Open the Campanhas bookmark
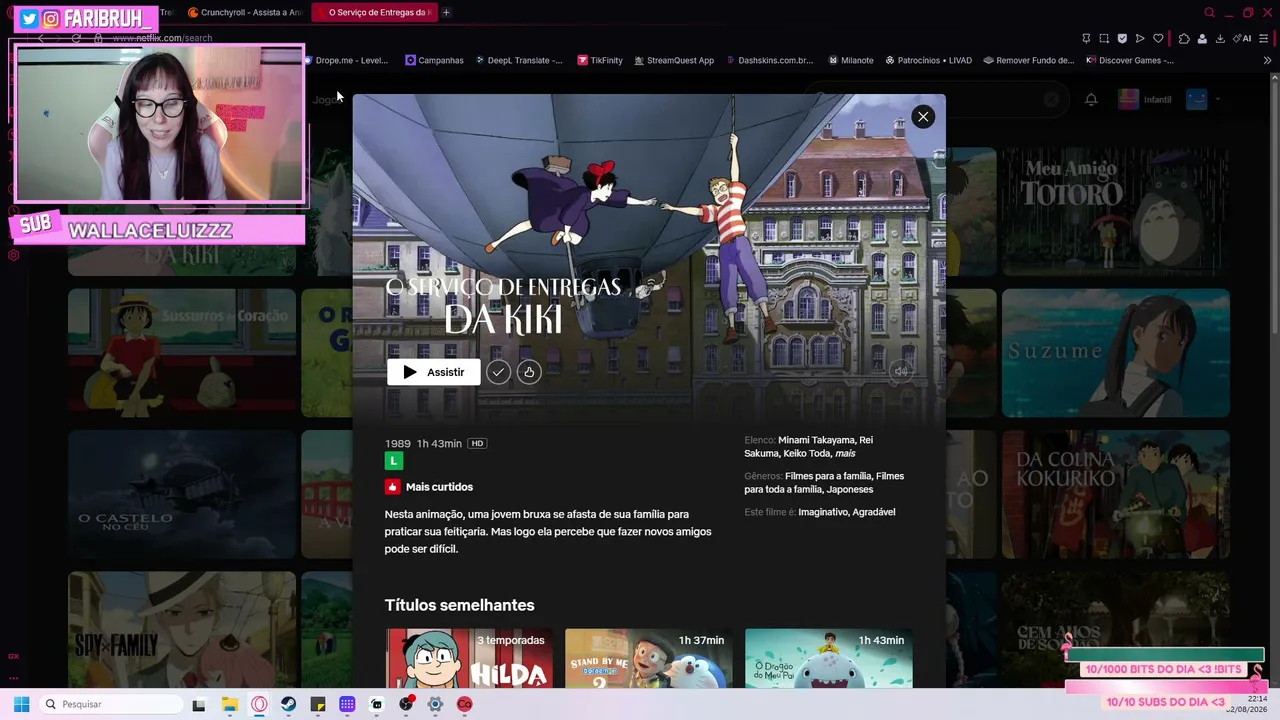The width and height of the screenshot is (1280, 720). pyautogui.click(x=435, y=60)
